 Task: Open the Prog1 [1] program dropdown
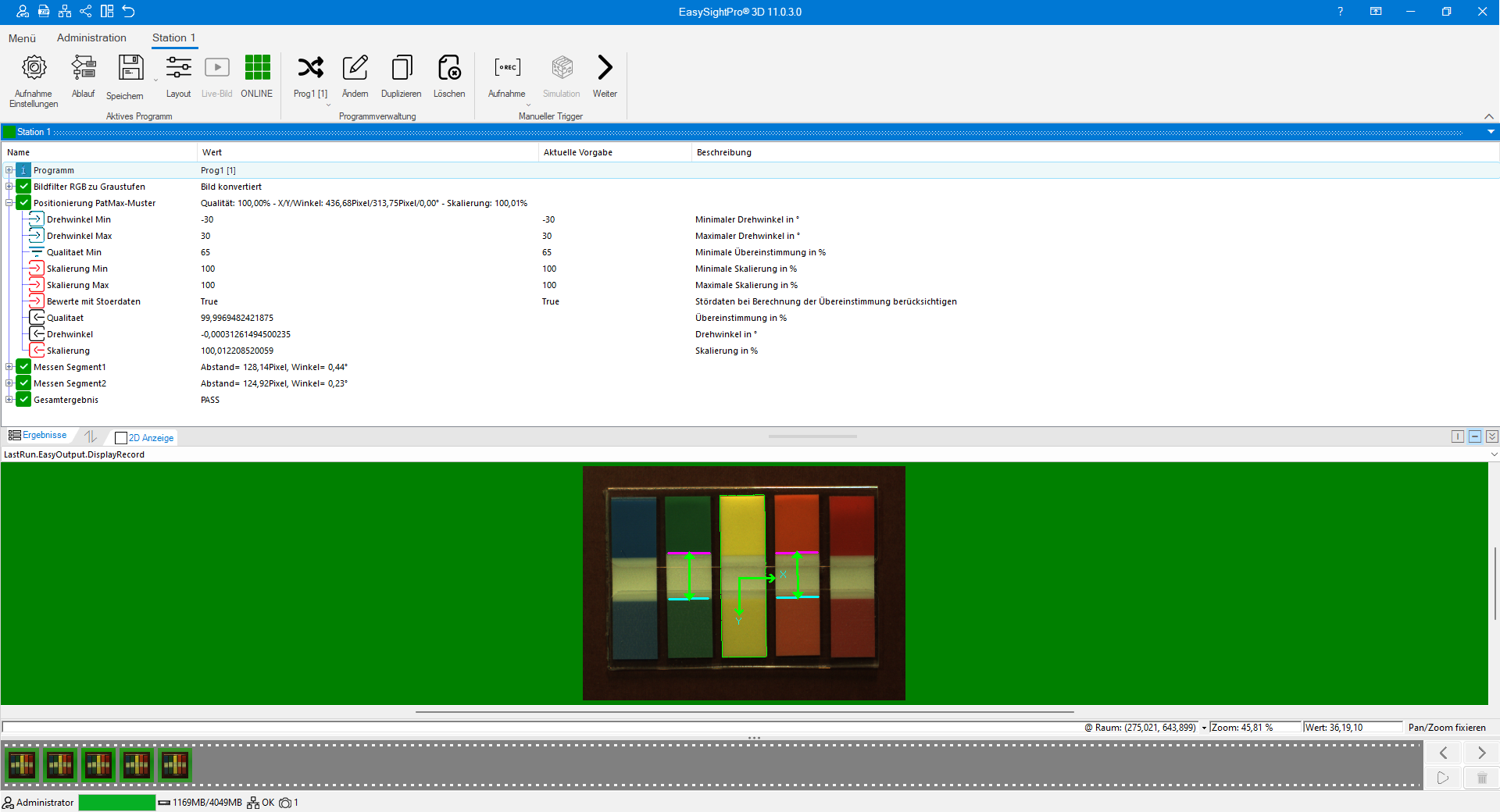(x=328, y=105)
